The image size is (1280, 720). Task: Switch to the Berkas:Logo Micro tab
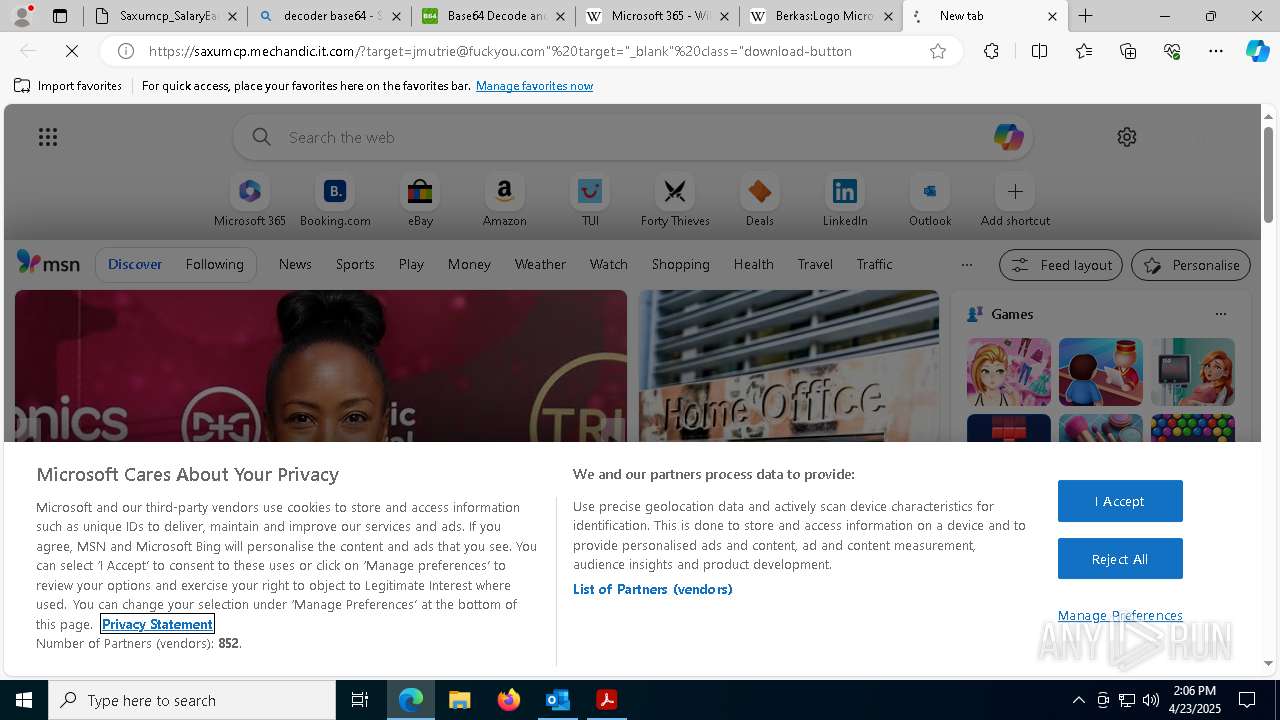821,16
